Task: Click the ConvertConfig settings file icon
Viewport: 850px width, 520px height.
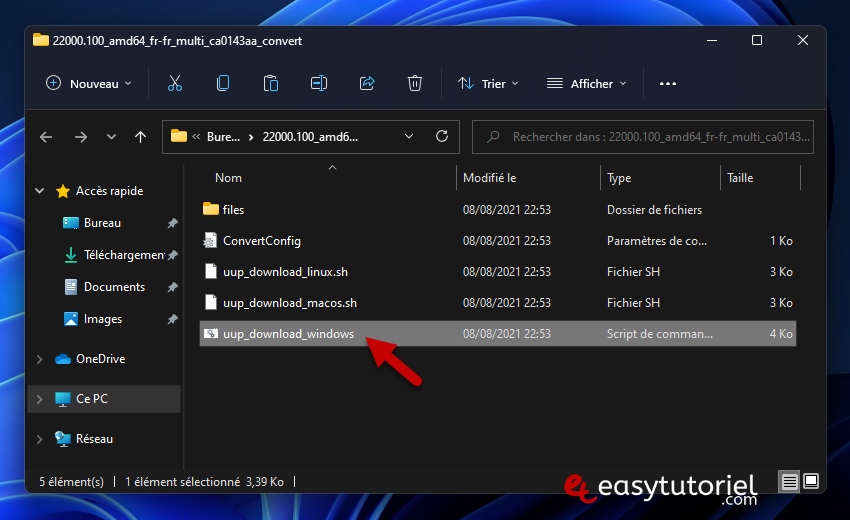Action: coord(210,240)
